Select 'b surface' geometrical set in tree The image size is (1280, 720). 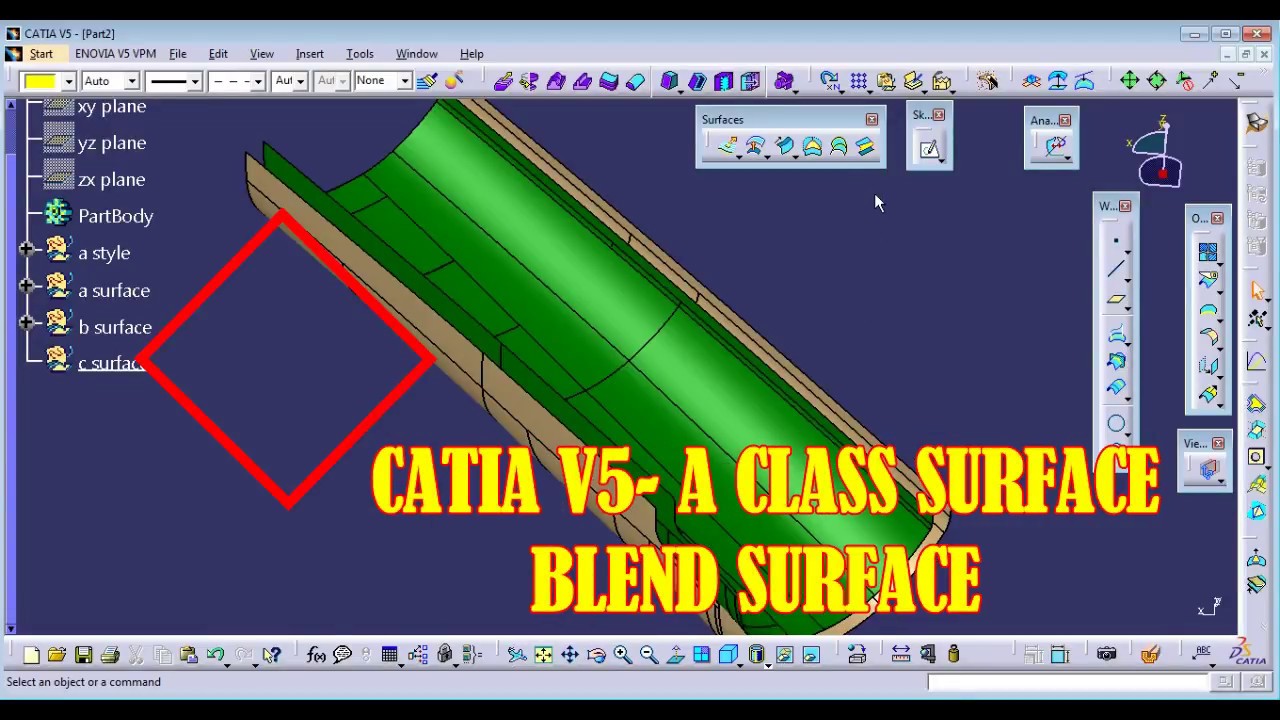click(x=115, y=327)
